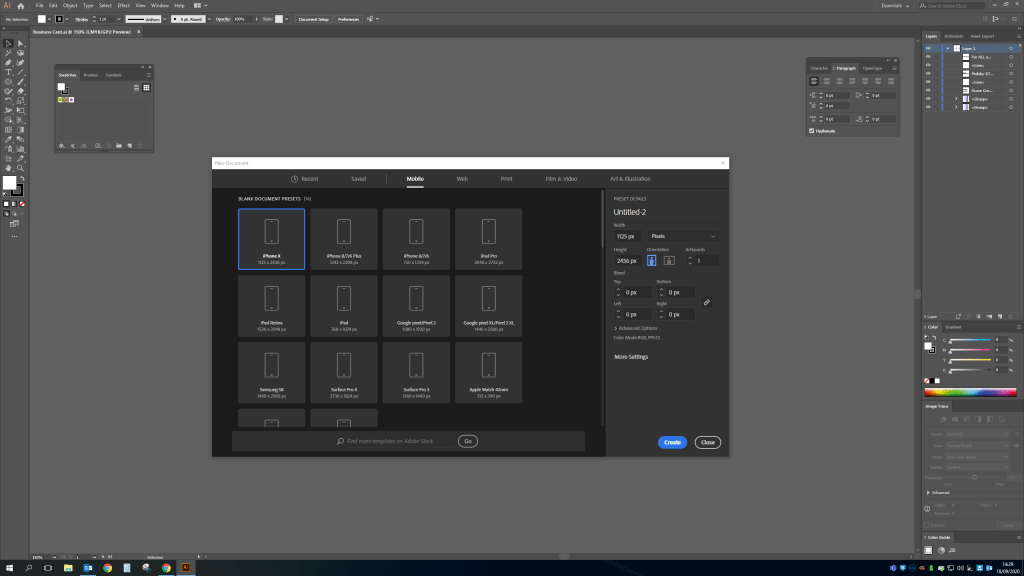The width and height of the screenshot is (1024, 576).
Task: Switch to the Web presets tab
Action: (462, 179)
